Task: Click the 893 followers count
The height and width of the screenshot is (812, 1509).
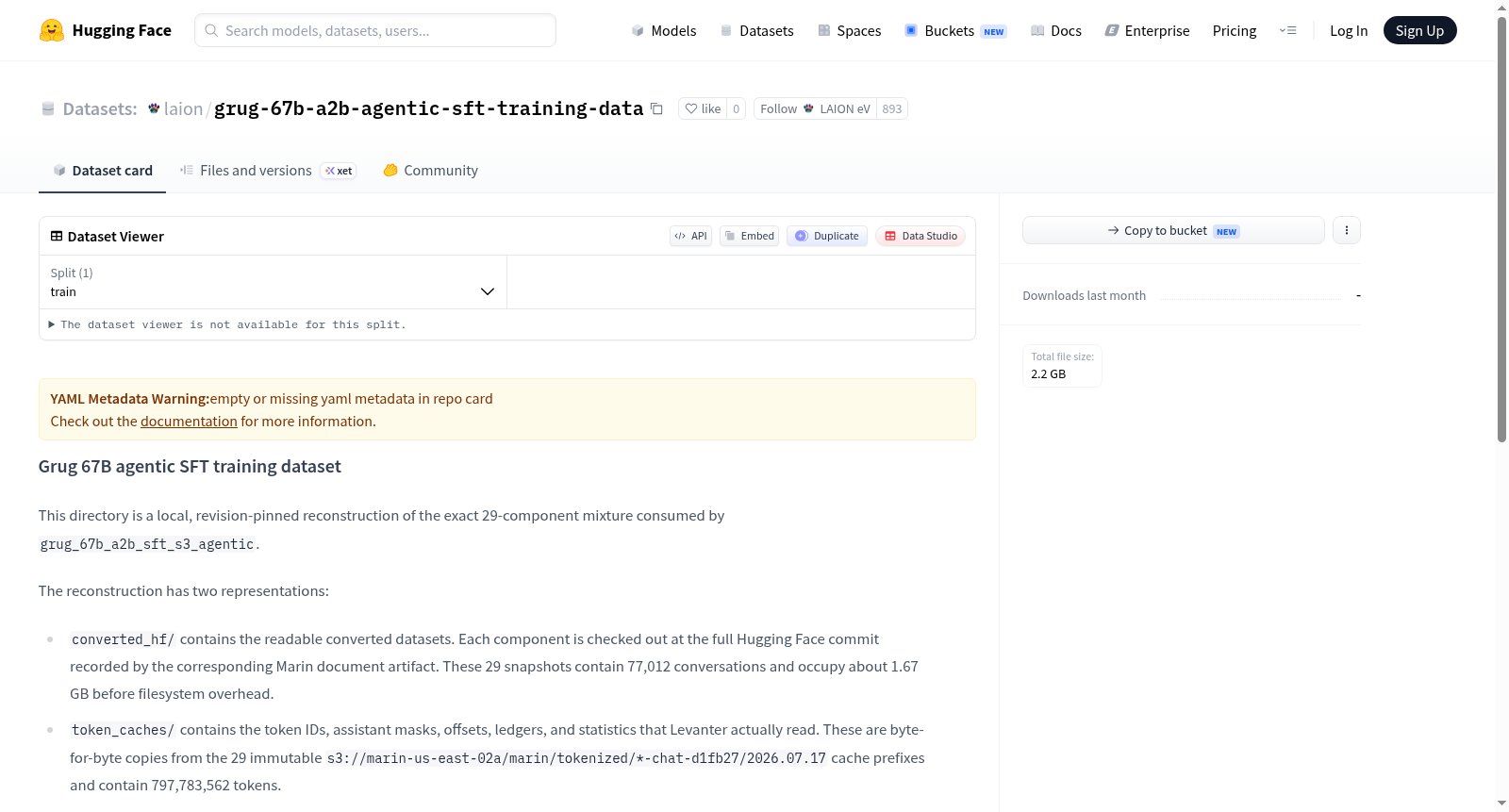Action: (x=892, y=108)
